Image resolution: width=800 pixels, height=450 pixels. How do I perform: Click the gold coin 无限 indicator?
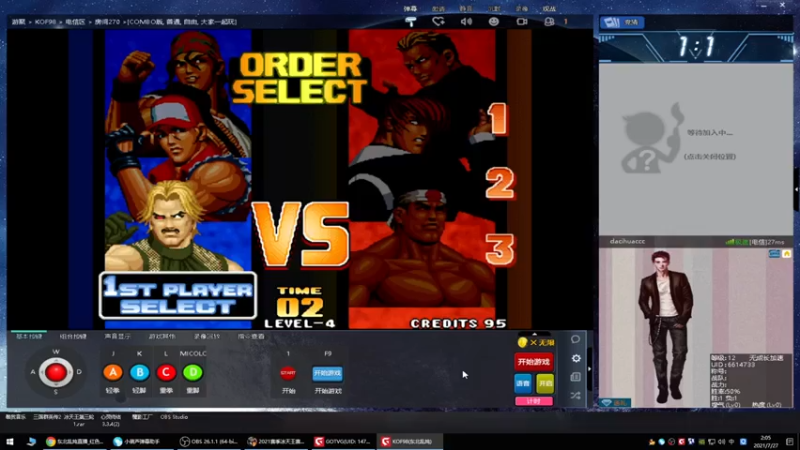(x=536, y=342)
